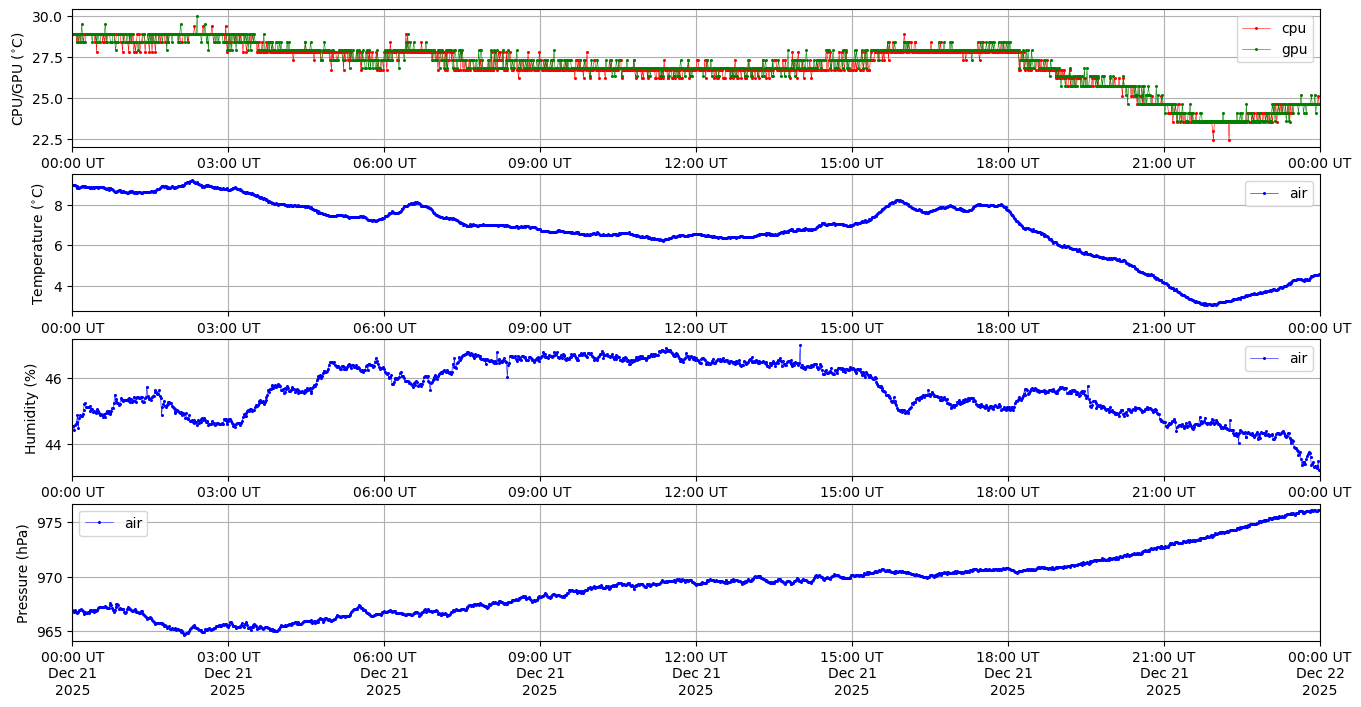The width and height of the screenshot is (1361, 707).
Task: Select the cpu legend label text
Action: coord(1293,28)
